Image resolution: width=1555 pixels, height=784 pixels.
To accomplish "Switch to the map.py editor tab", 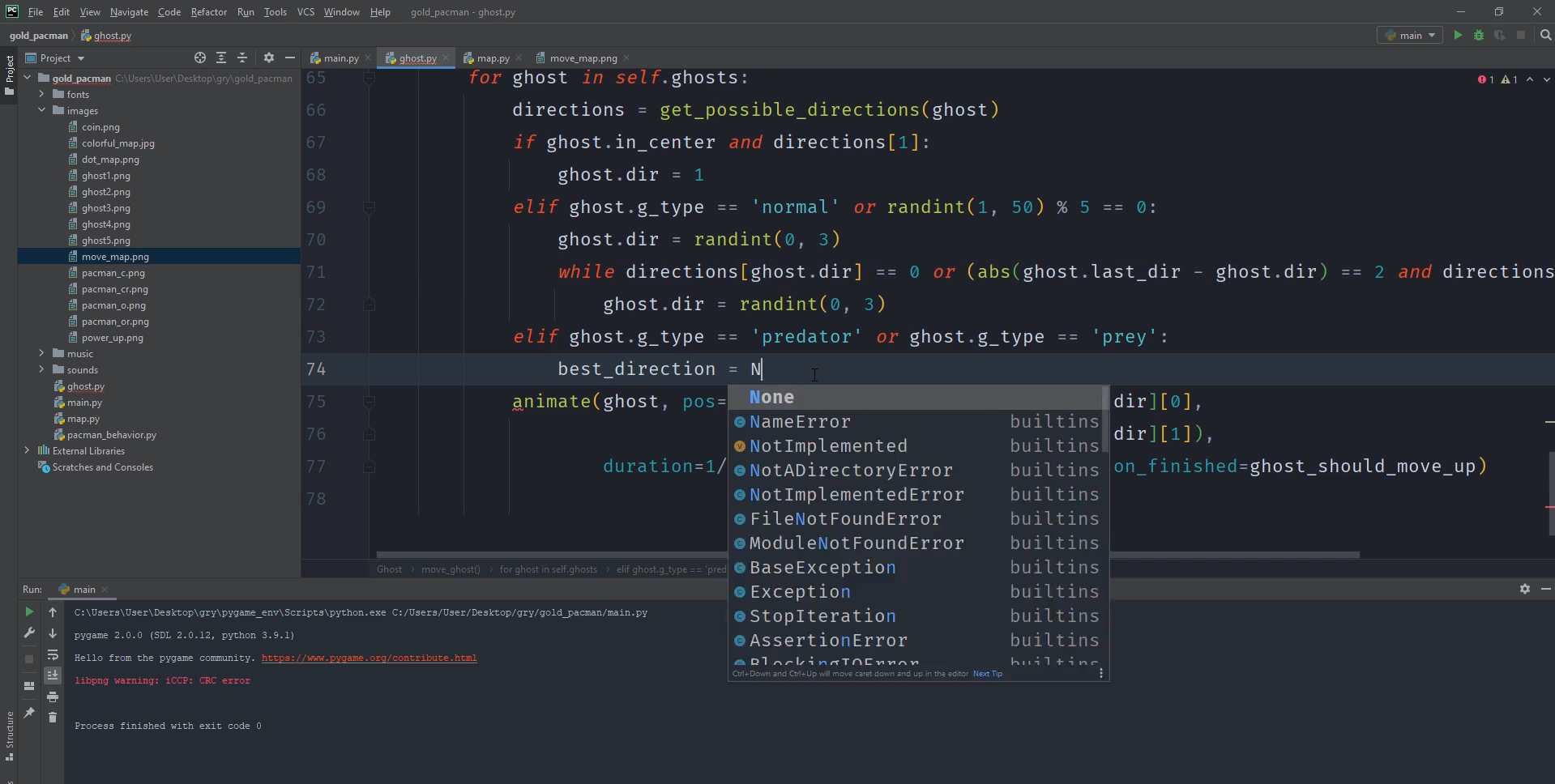I will tap(492, 58).
